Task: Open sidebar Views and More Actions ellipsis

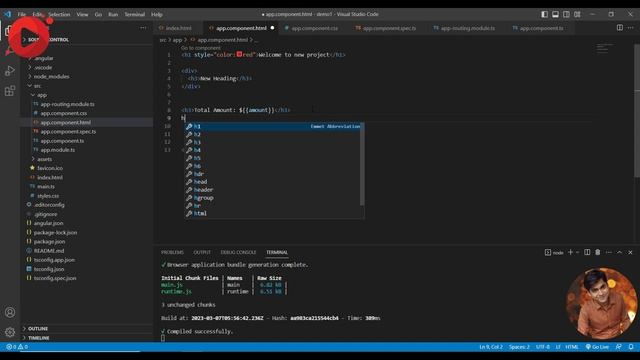Action: [143, 28]
